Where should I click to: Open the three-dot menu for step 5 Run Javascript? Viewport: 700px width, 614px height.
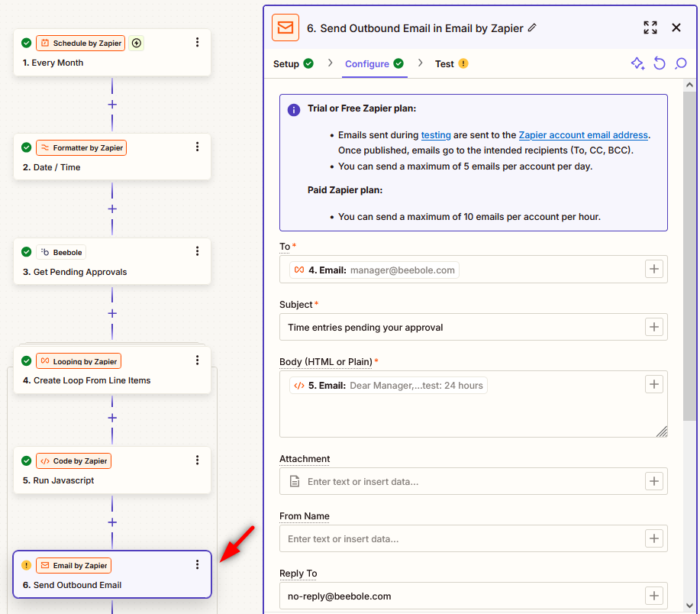pos(197,460)
